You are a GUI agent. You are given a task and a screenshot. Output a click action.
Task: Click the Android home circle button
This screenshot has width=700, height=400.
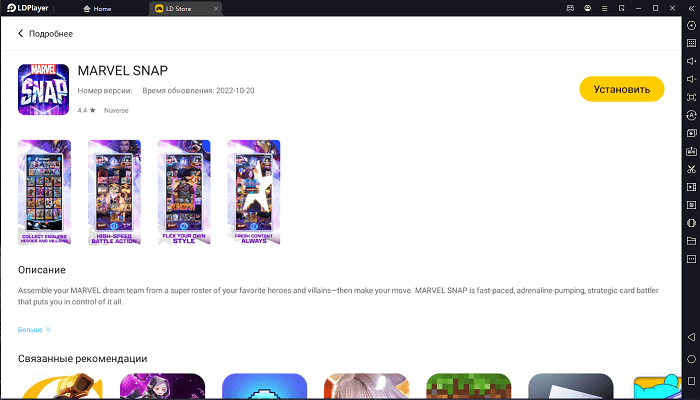point(691,359)
